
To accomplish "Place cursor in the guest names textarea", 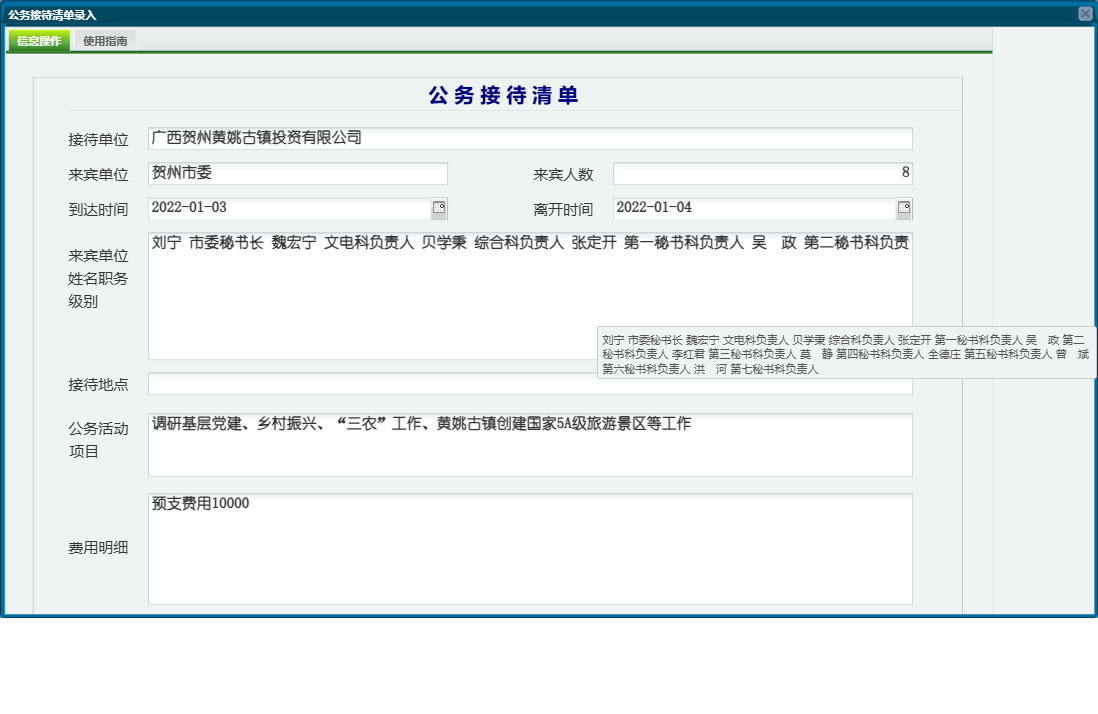I will [530, 290].
